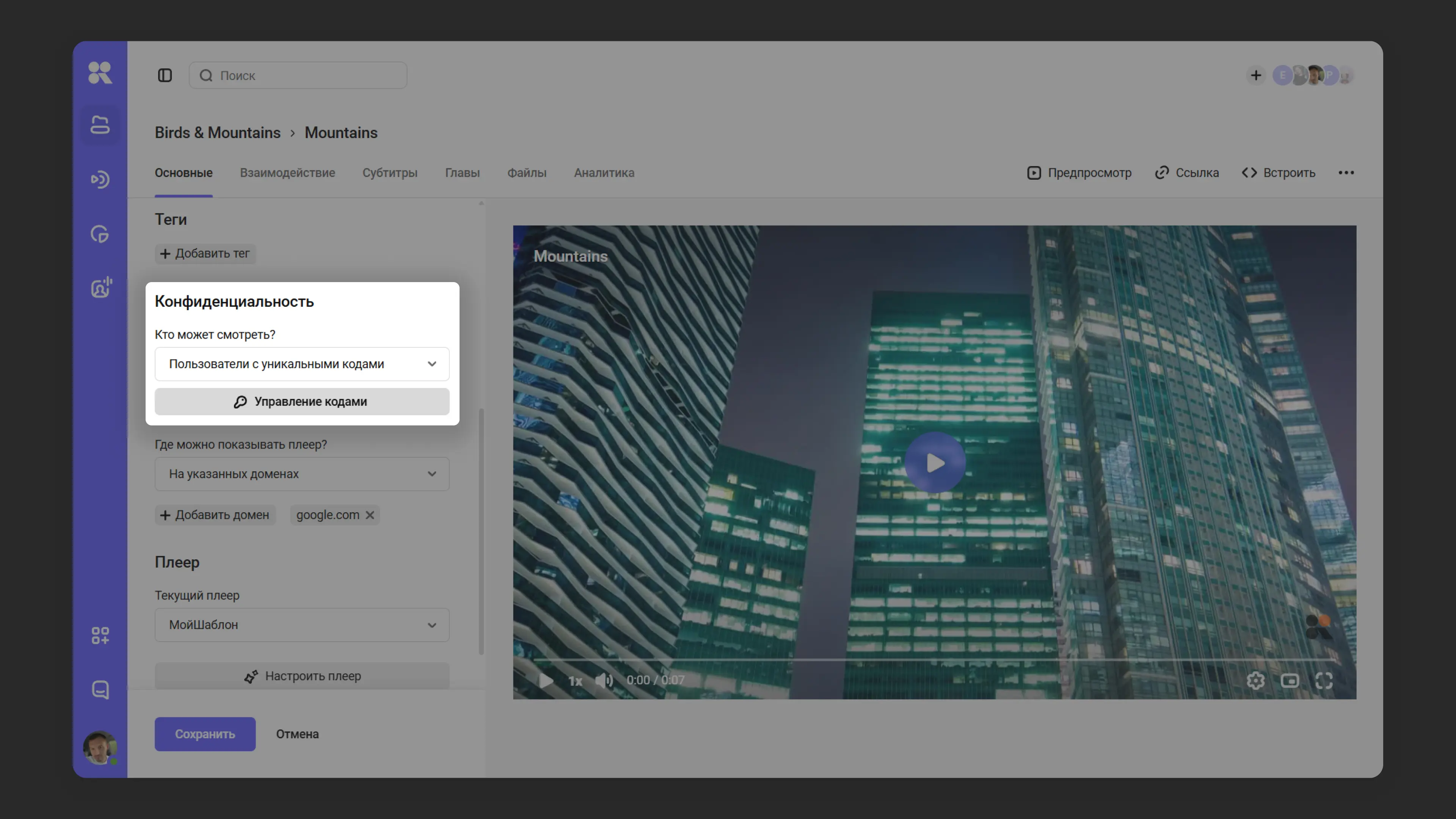Click the apps grid plus icon
This screenshot has height=819, width=1456.
tap(100, 635)
